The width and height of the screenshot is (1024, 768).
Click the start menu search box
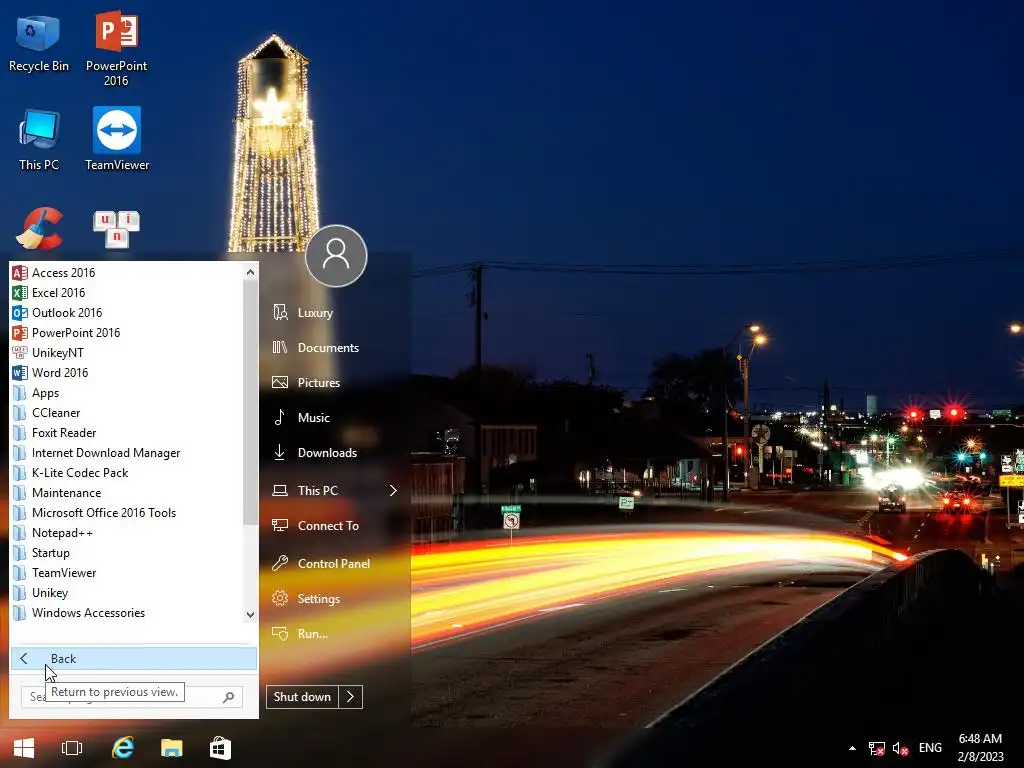point(132,697)
